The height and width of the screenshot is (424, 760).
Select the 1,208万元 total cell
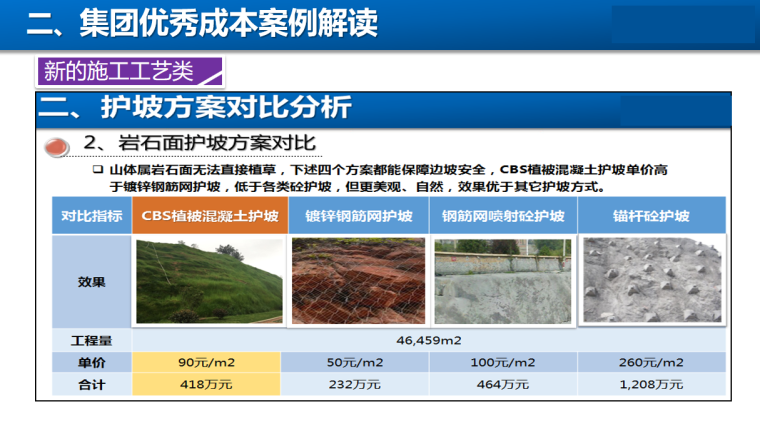651,384
